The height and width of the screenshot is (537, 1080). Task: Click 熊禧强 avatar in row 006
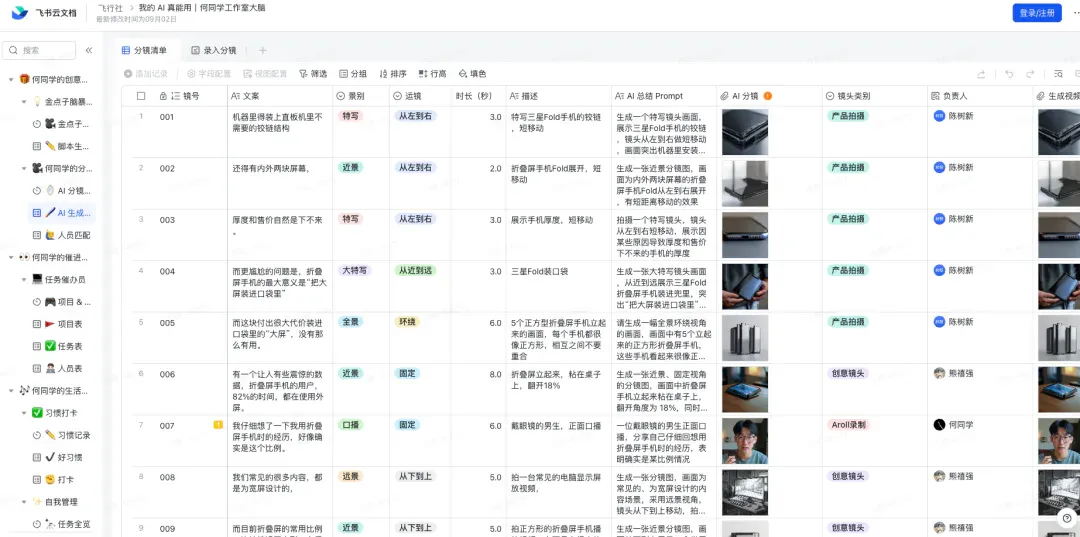pos(939,373)
